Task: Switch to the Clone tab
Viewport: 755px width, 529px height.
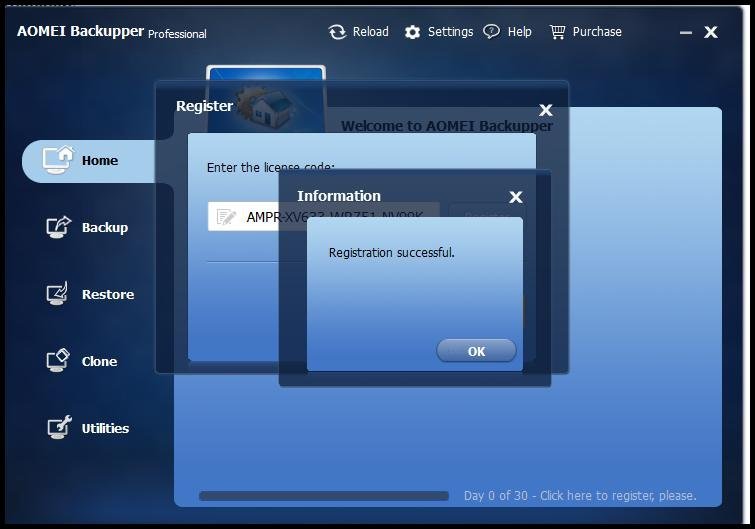Action: point(99,361)
